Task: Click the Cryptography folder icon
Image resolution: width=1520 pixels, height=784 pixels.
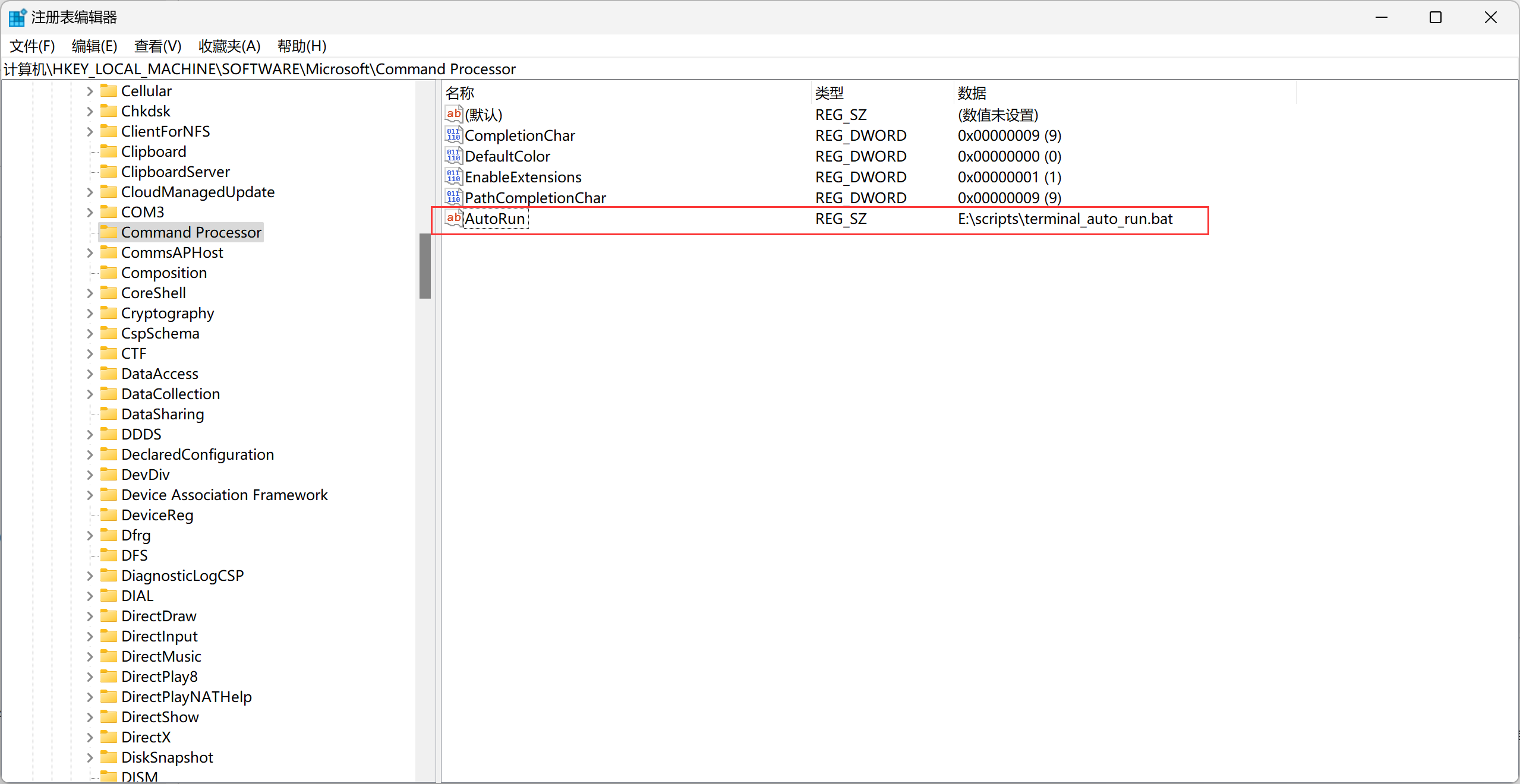Action: coord(109,313)
